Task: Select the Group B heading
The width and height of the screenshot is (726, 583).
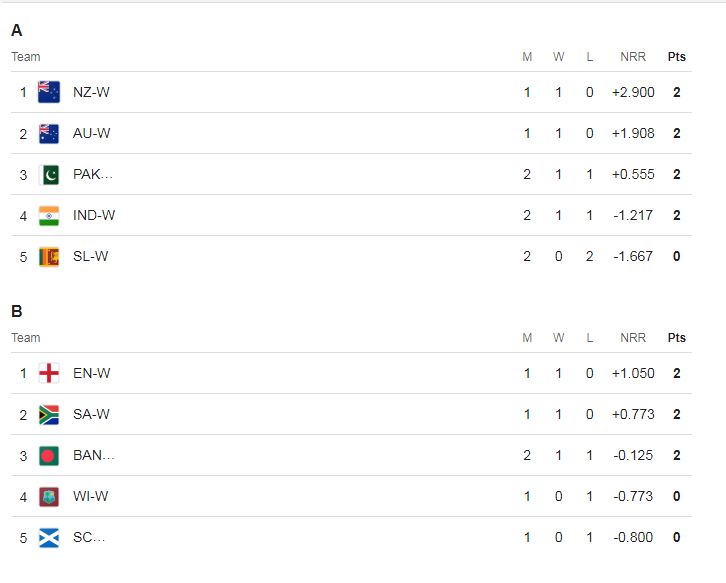Action: 17,311
